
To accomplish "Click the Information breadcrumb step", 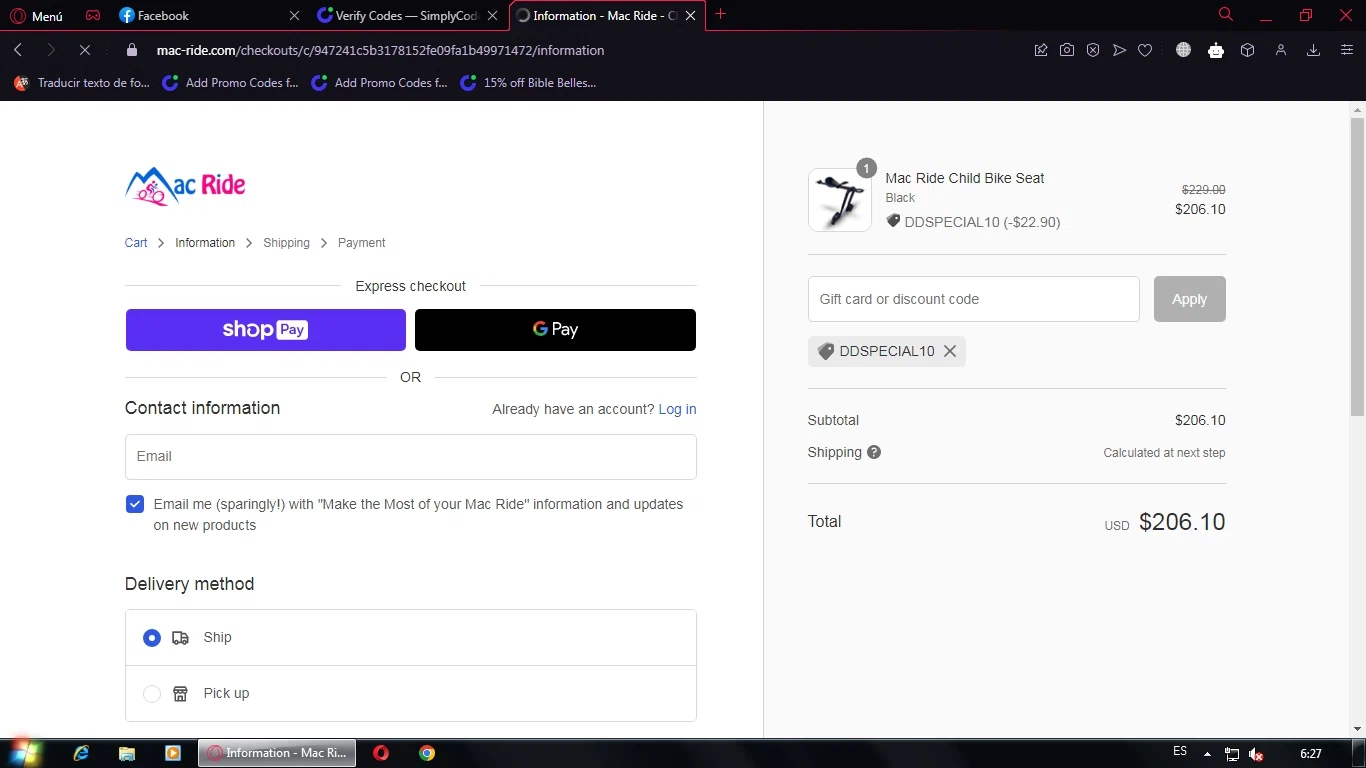I will click(x=205, y=243).
